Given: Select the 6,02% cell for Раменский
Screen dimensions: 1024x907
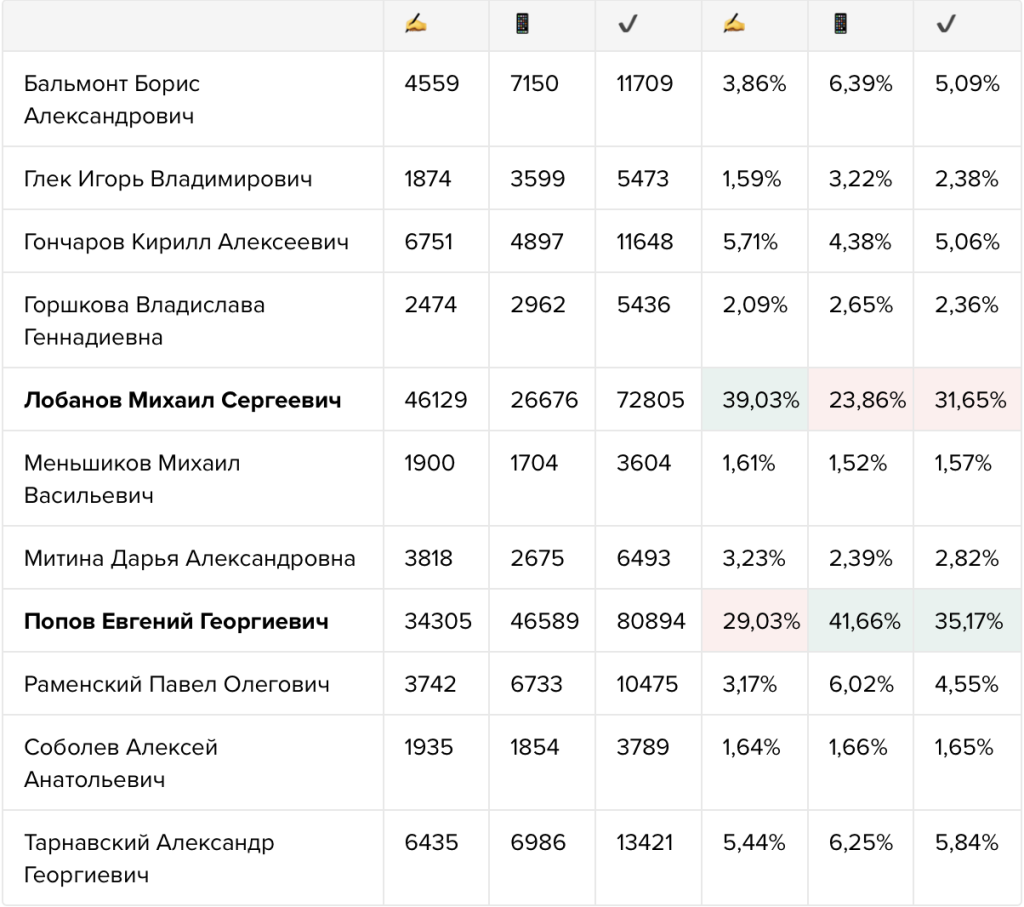Looking at the screenshot, I should pyautogui.click(x=861, y=684).
